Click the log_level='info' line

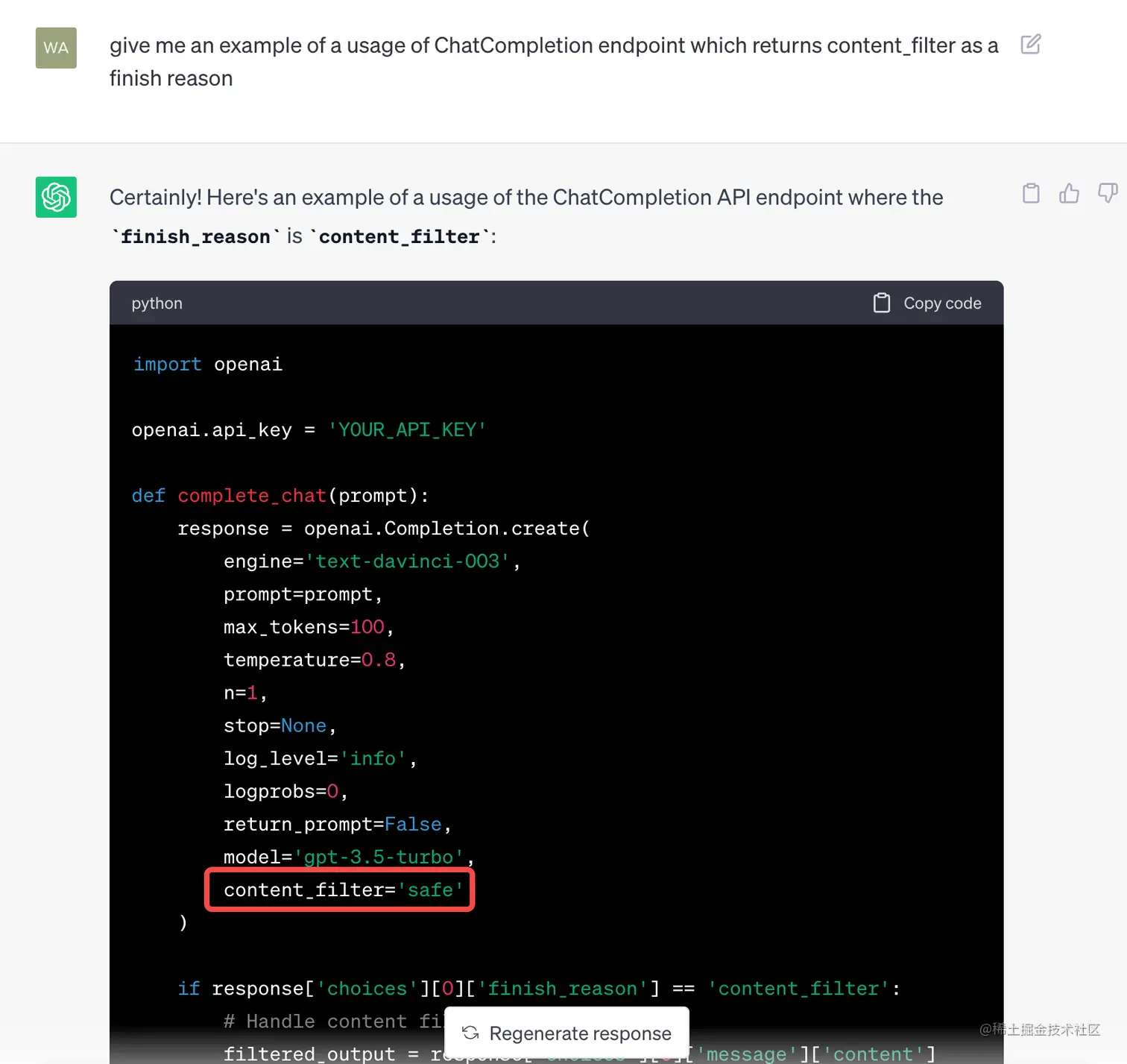coord(321,758)
